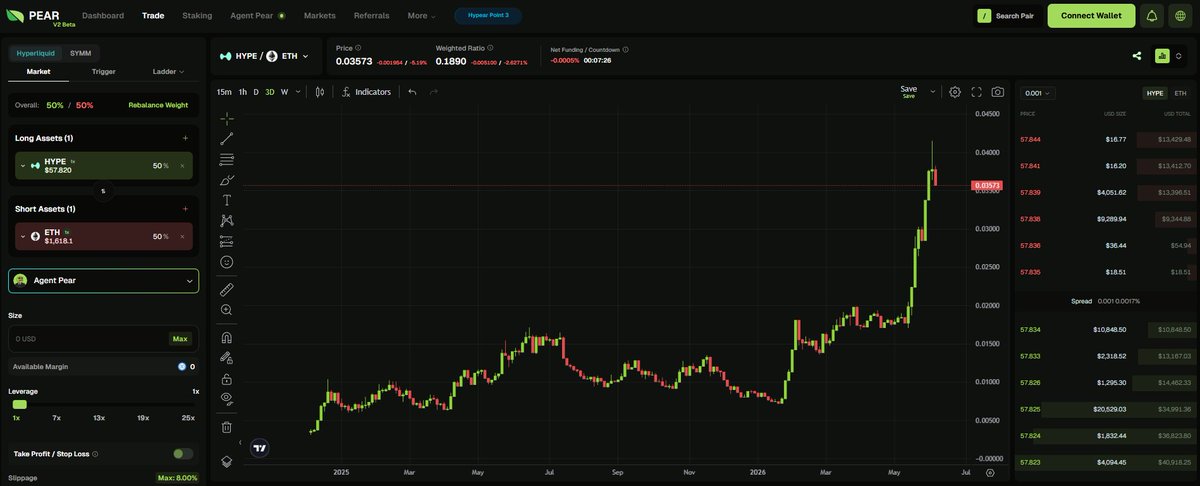
Task: Hide all drawings with the eye icon
Action: [x=227, y=399]
